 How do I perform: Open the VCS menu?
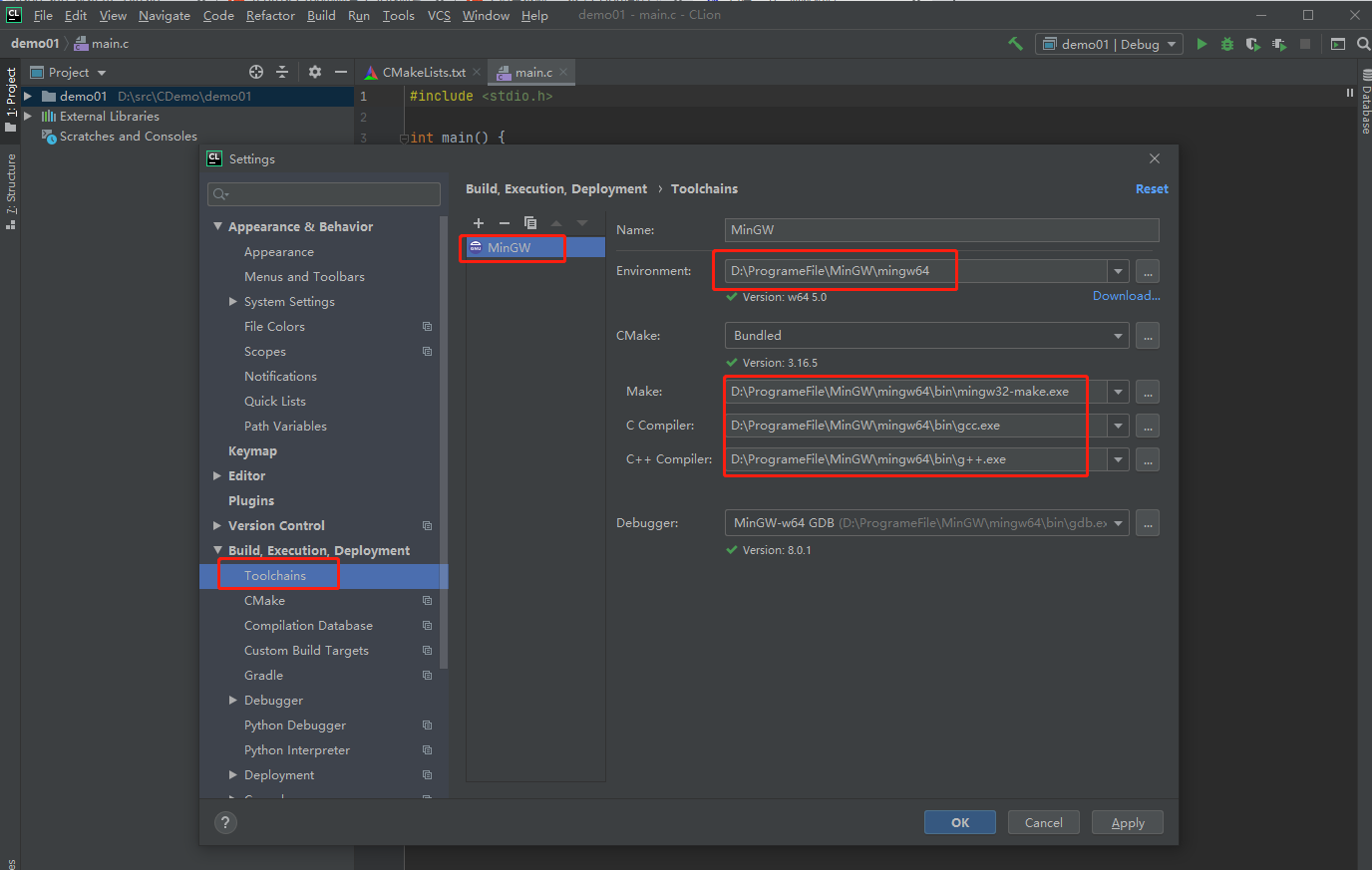(x=439, y=15)
